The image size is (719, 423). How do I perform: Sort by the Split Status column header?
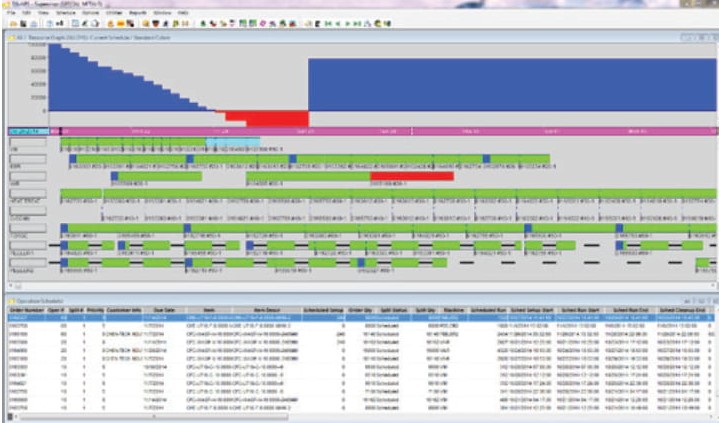pyautogui.click(x=394, y=310)
